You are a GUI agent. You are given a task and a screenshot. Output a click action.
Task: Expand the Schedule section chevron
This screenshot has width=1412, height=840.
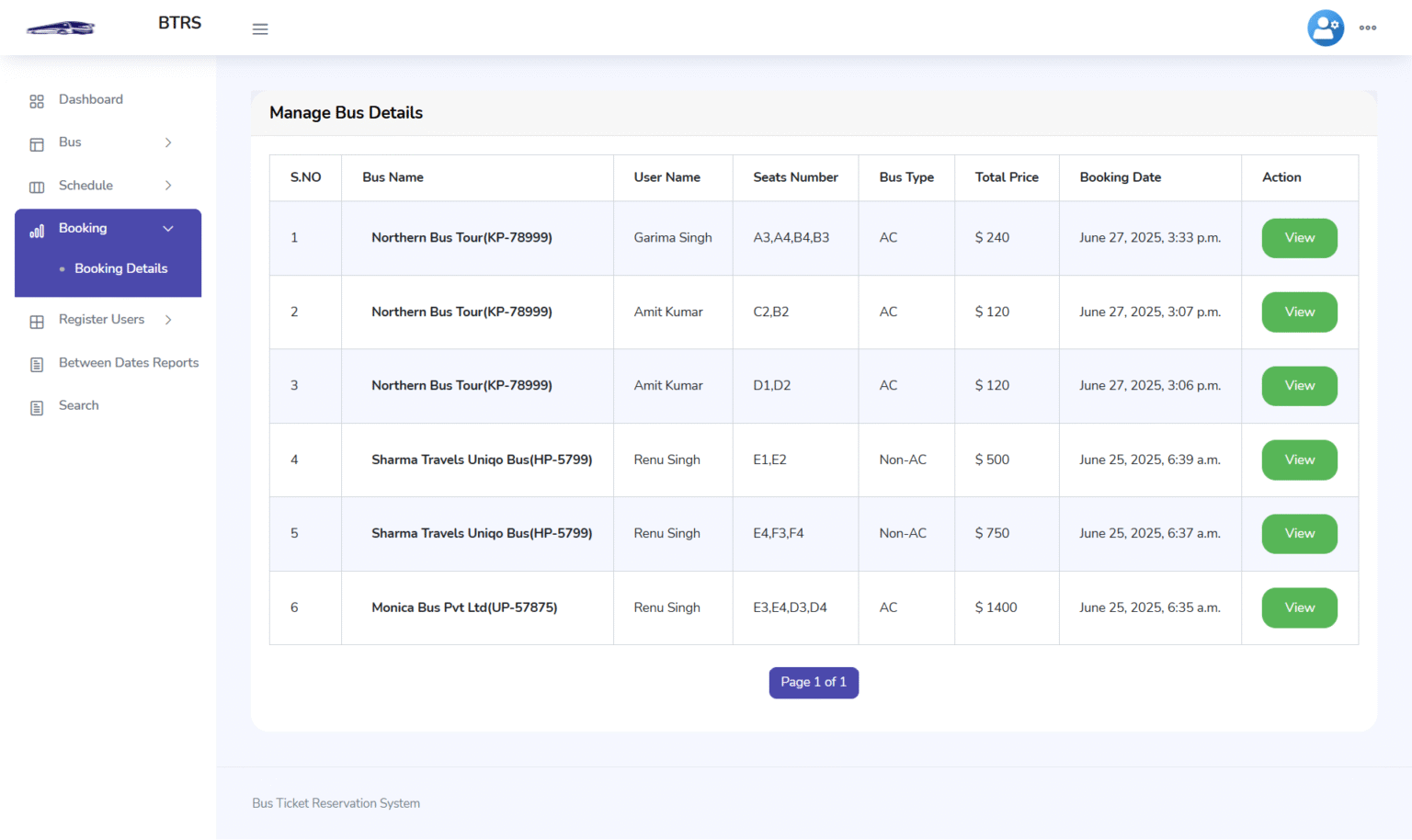coord(168,186)
